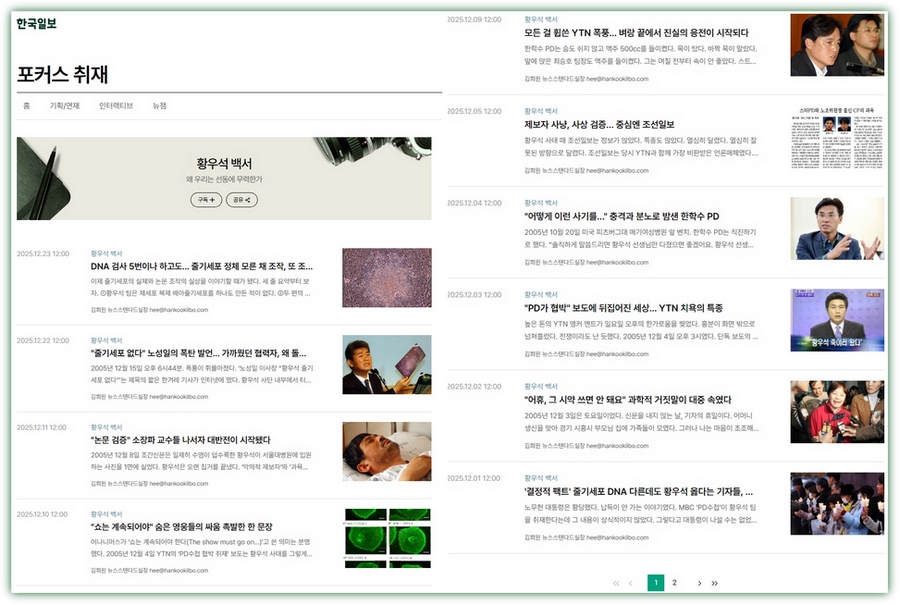
Task: Open the green stem cell microscope thumbnail
Action: coord(386,544)
